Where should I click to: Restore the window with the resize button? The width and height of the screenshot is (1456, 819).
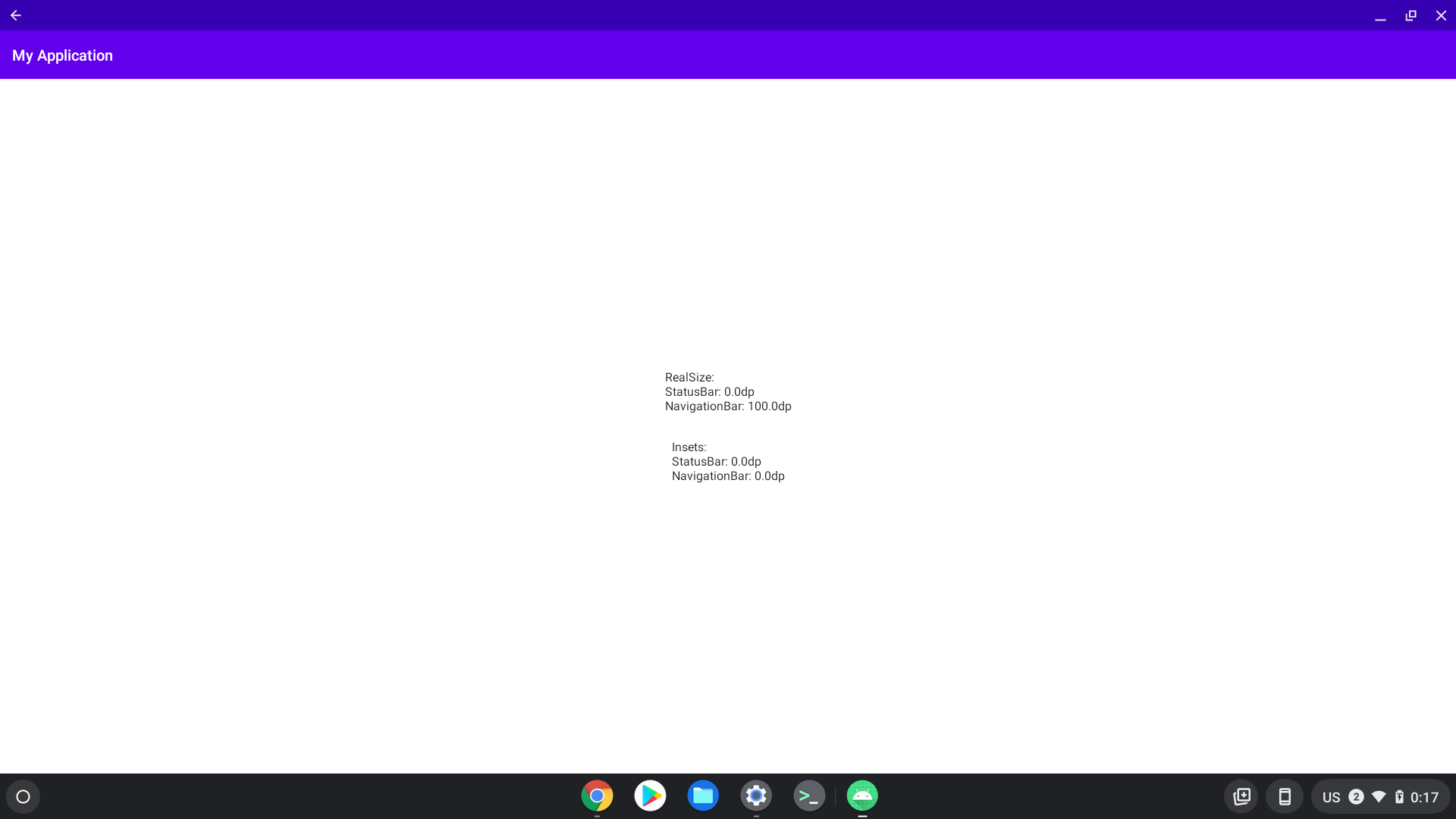click(x=1410, y=15)
